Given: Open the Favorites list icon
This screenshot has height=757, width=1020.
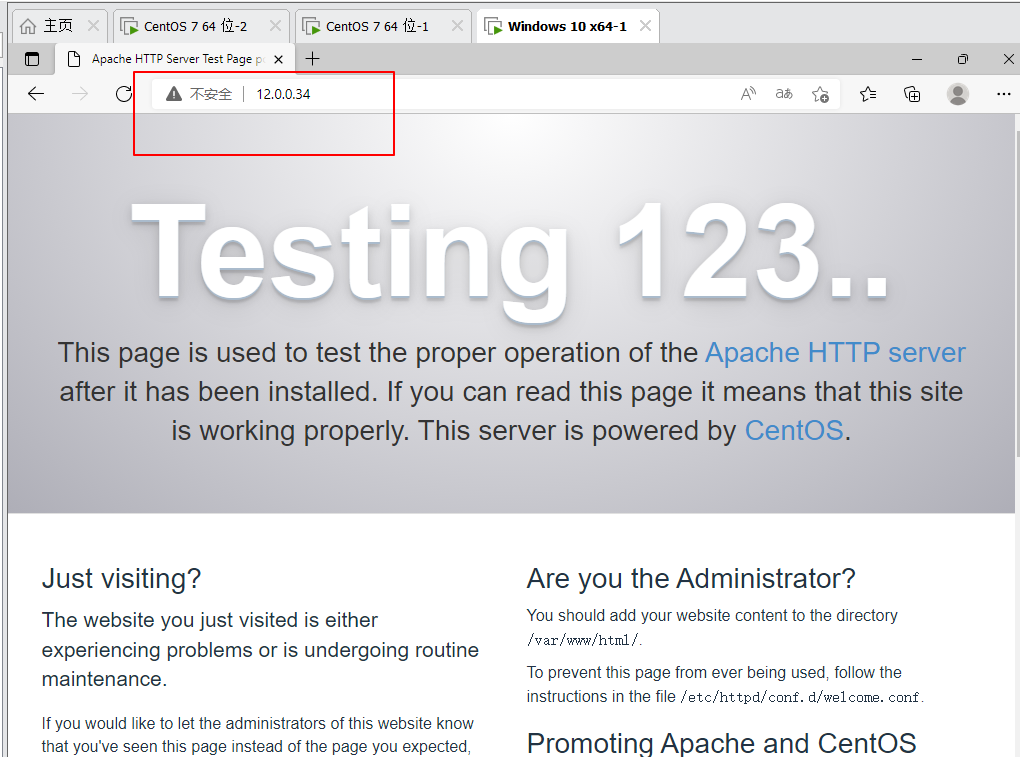Looking at the screenshot, I should 868,94.
